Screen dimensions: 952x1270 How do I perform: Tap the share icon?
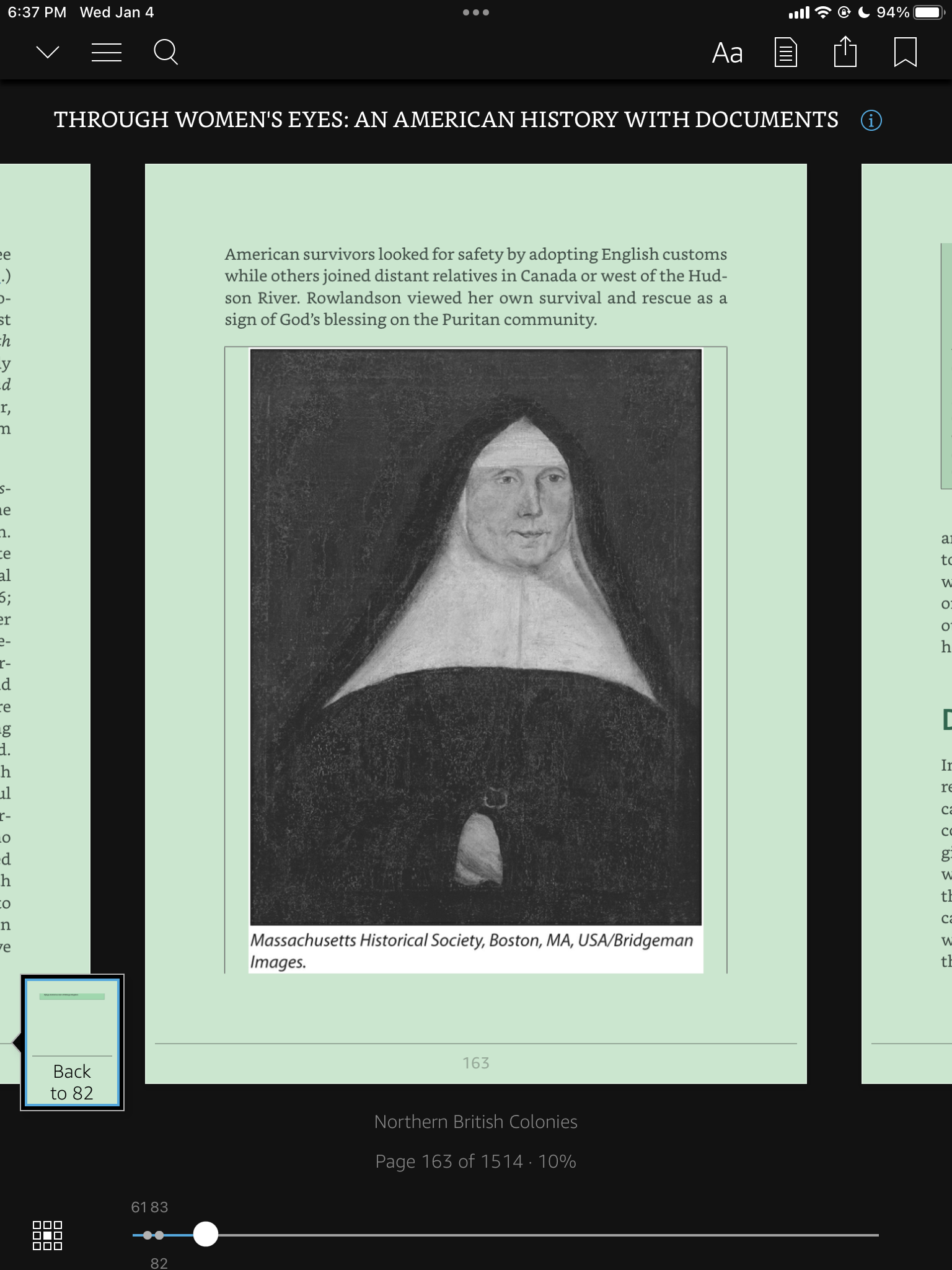[845, 51]
